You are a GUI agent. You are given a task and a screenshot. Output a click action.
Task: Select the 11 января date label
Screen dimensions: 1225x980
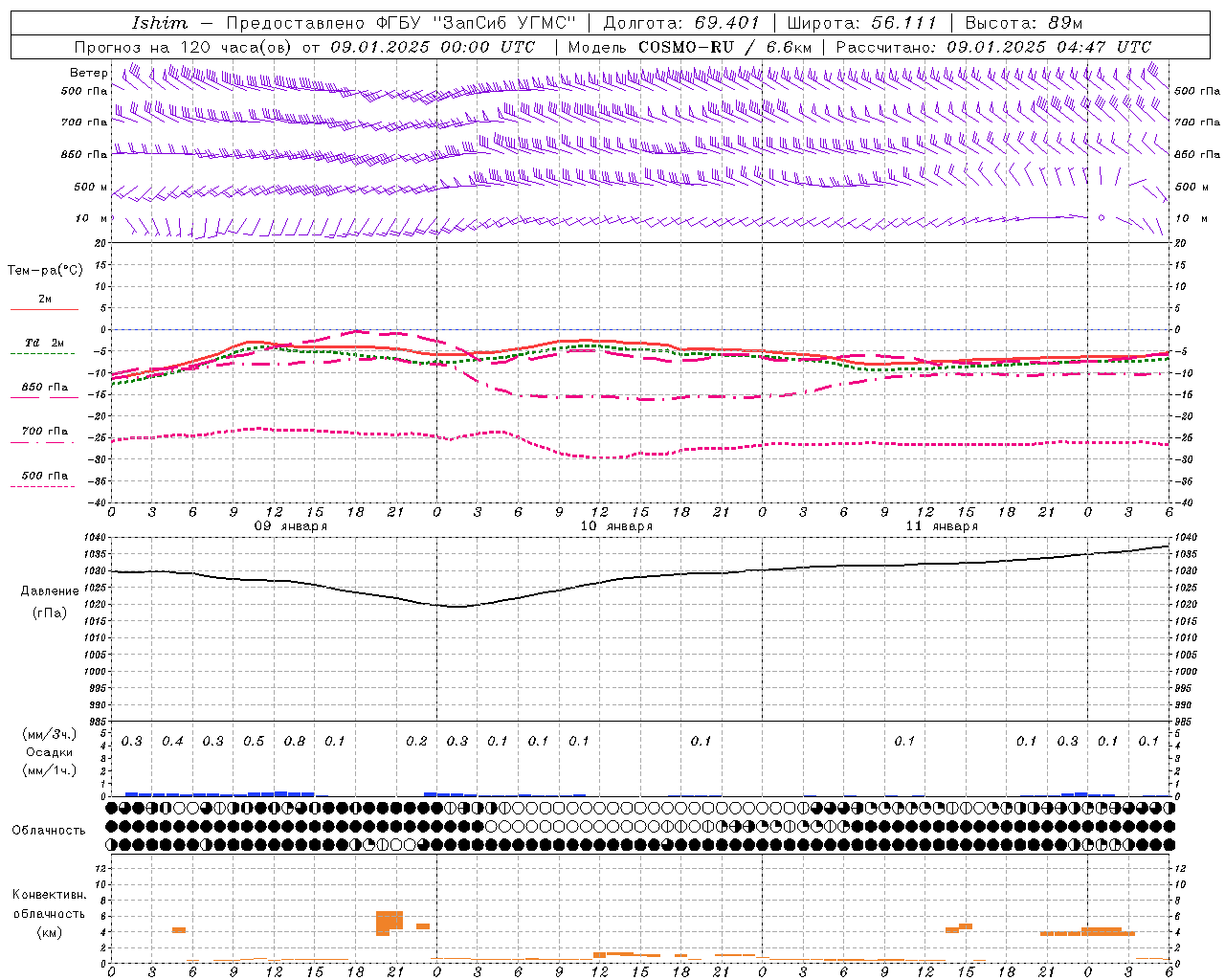[x=942, y=526]
